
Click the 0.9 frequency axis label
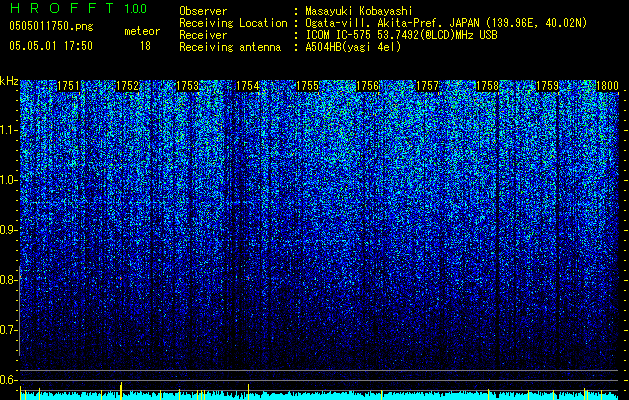click(8, 230)
